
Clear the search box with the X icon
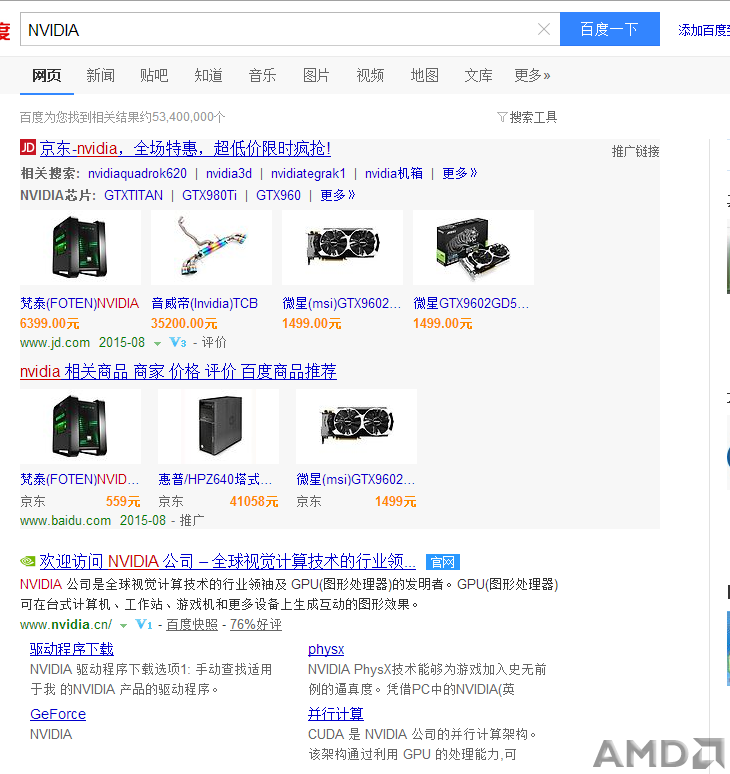(543, 30)
